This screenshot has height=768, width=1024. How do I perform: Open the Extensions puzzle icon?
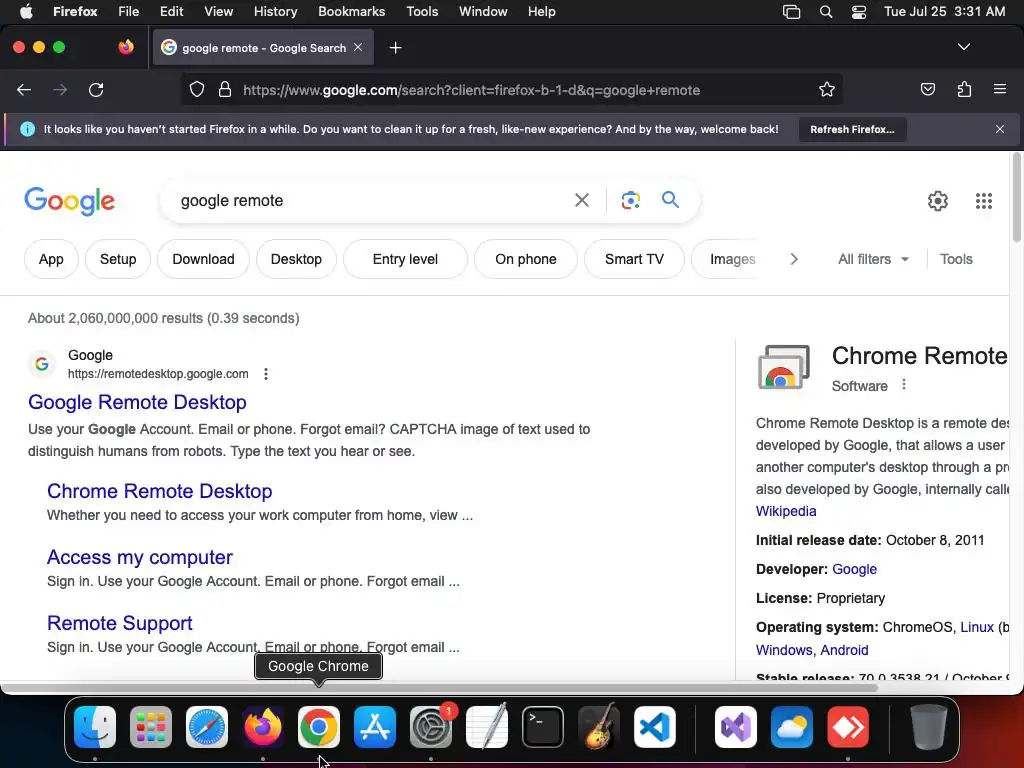pyautogui.click(x=964, y=90)
